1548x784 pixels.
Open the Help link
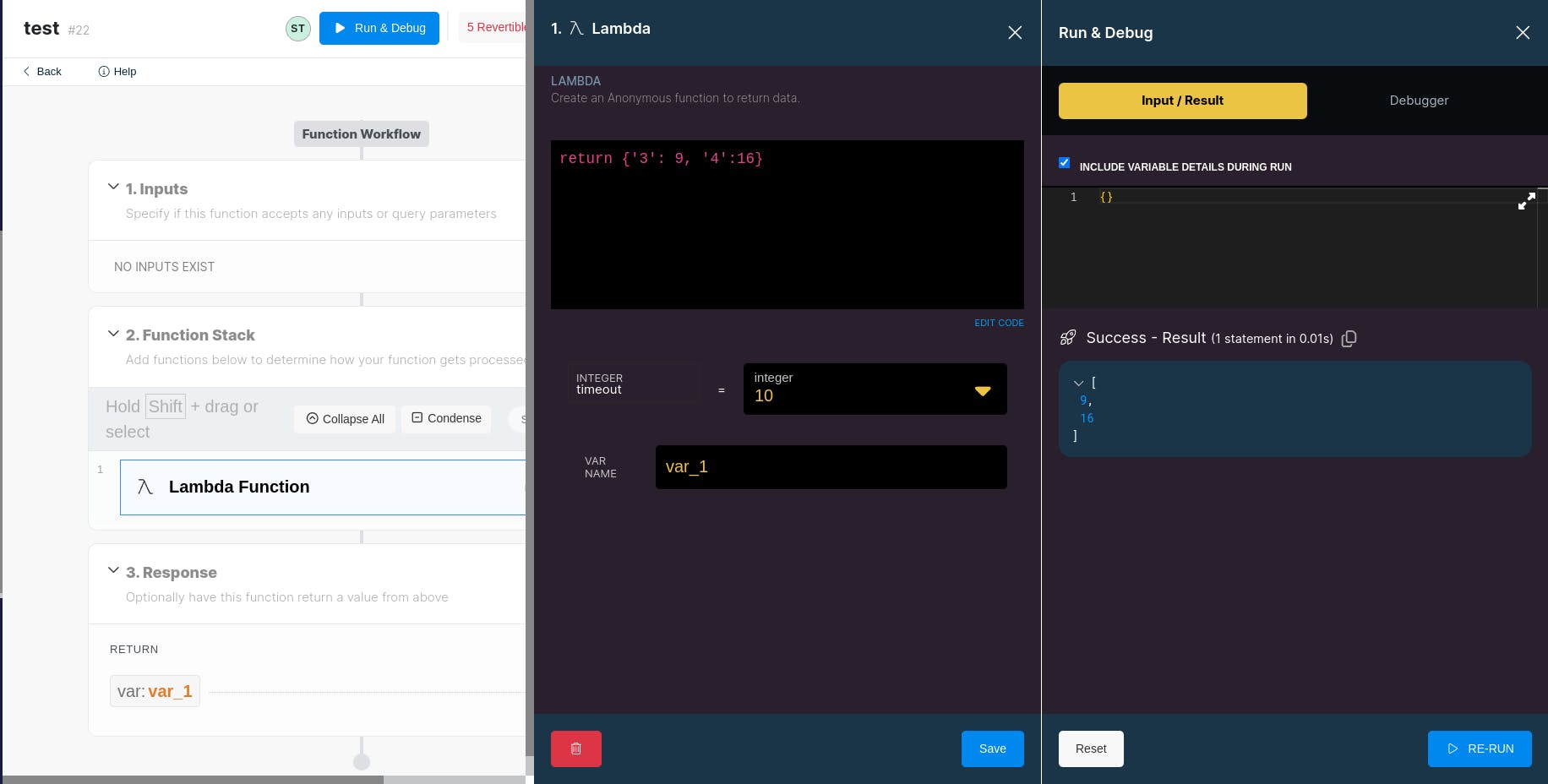pyautogui.click(x=117, y=71)
